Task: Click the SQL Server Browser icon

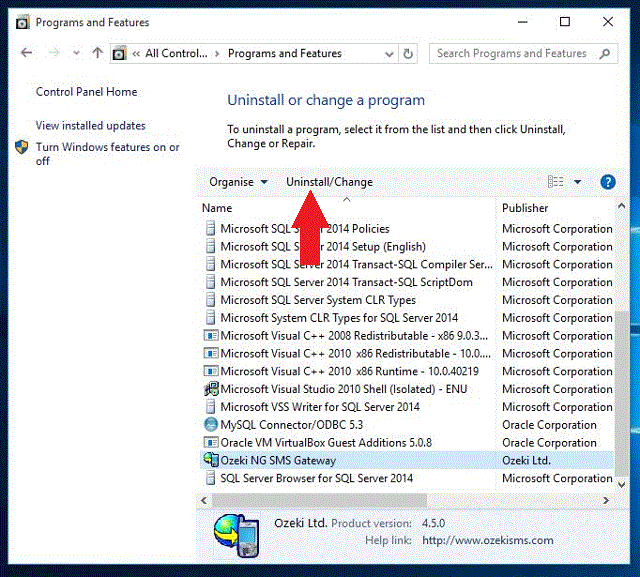Action: (x=210, y=478)
